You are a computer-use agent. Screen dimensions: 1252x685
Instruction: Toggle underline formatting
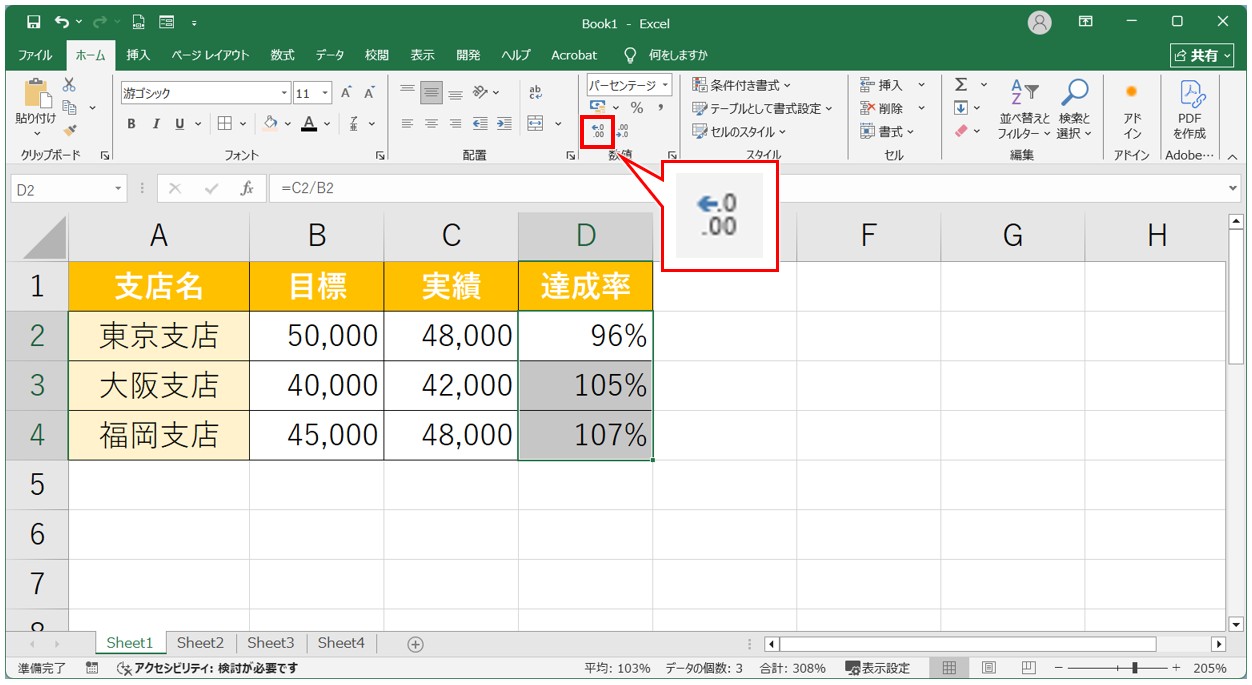tap(180, 124)
